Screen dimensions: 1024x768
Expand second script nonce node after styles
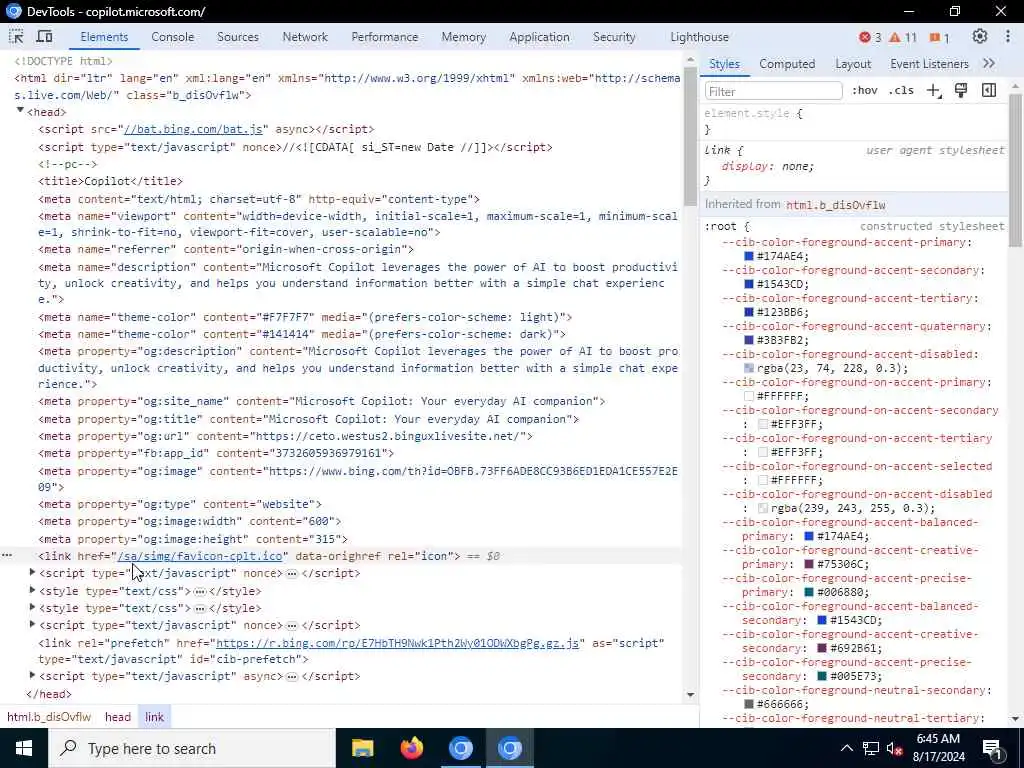(x=32, y=624)
